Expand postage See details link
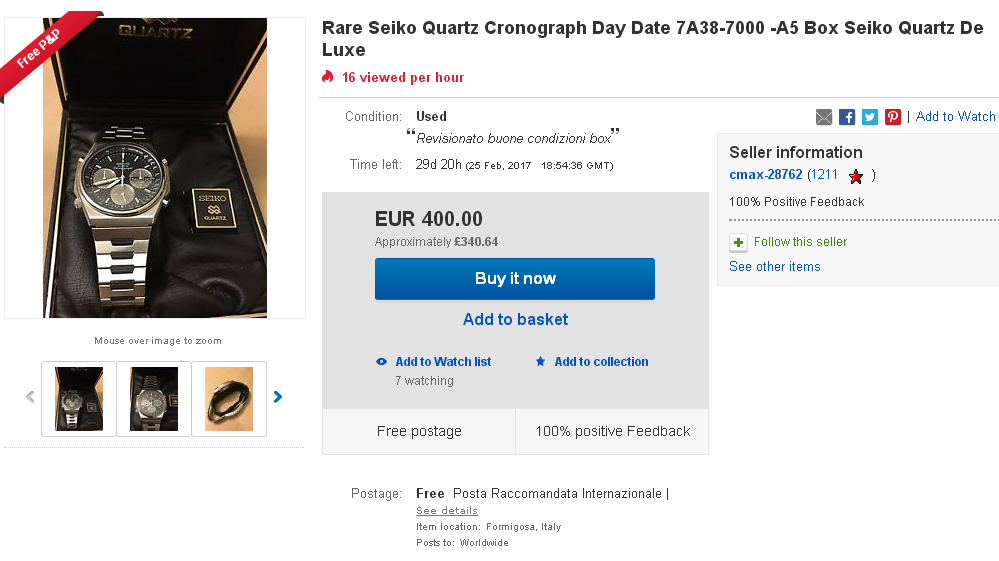Screen dimensions: 999x561 (447, 511)
